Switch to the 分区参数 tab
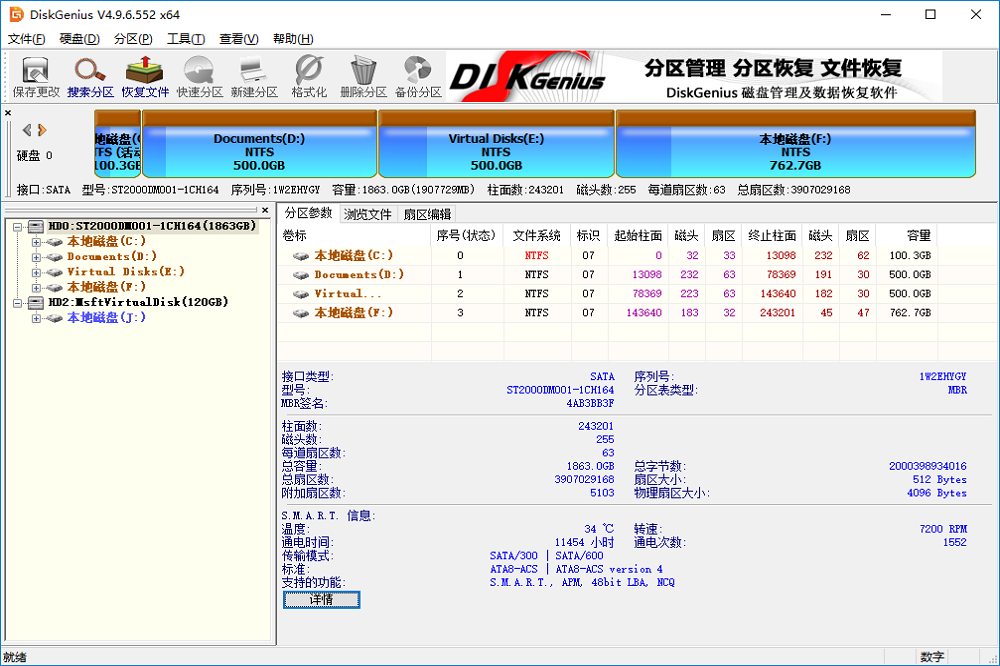The image size is (1000, 666). point(309,213)
